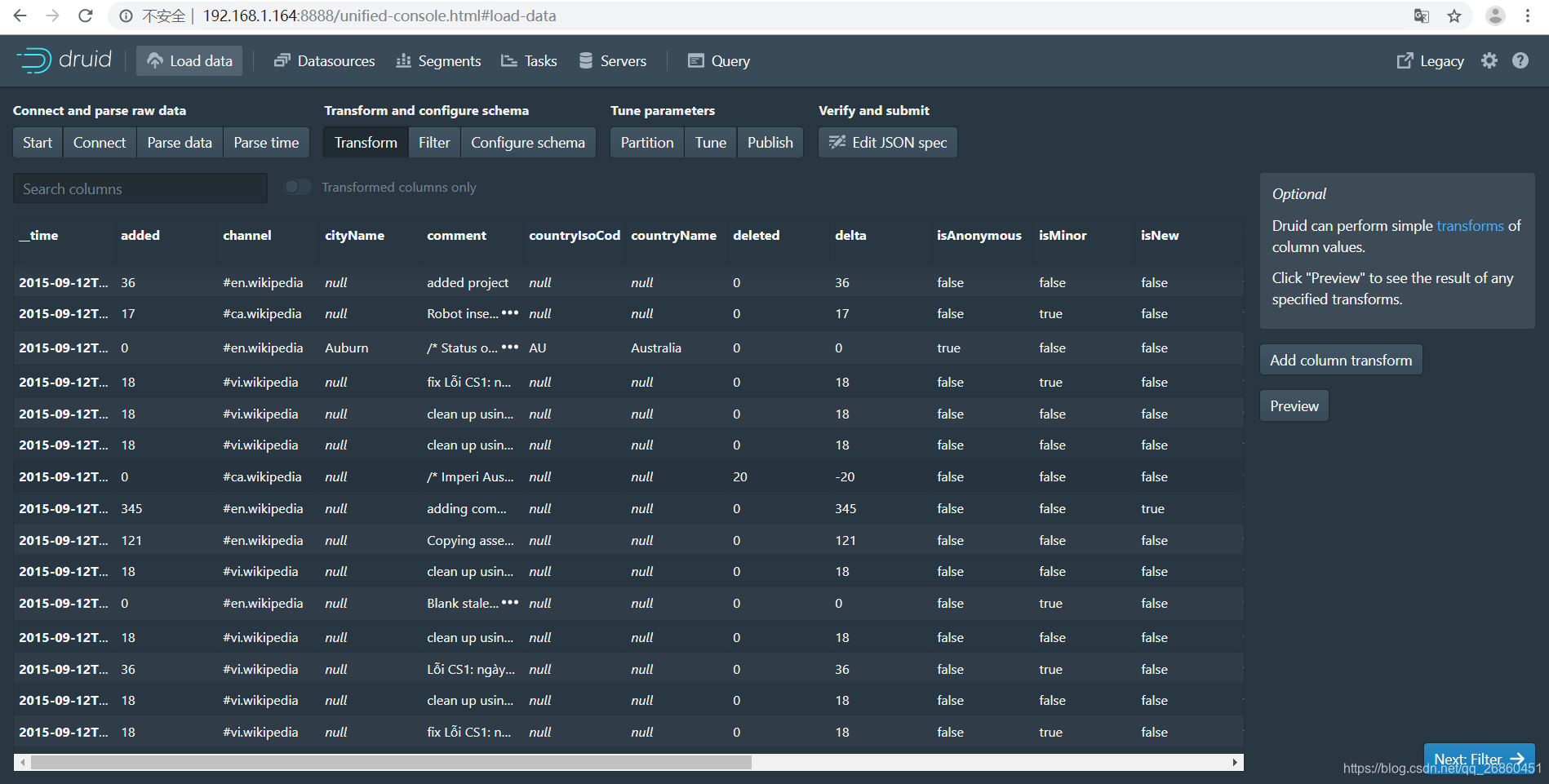Click Add column transform button
The width and height of the screenshot is (1549, 784).
coord(1341,360)
